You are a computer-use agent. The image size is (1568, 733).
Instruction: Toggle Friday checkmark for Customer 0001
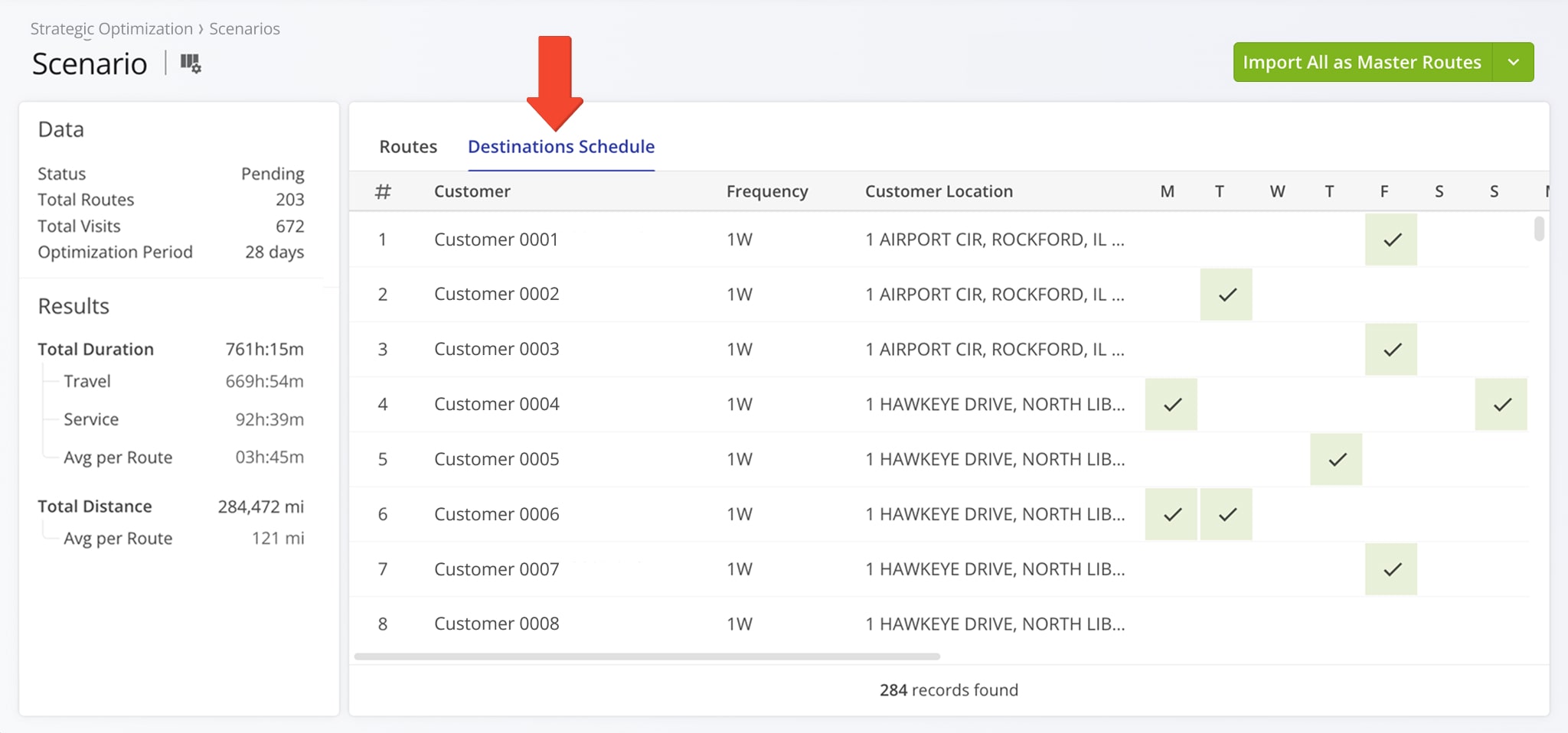tap(1391, 239)
